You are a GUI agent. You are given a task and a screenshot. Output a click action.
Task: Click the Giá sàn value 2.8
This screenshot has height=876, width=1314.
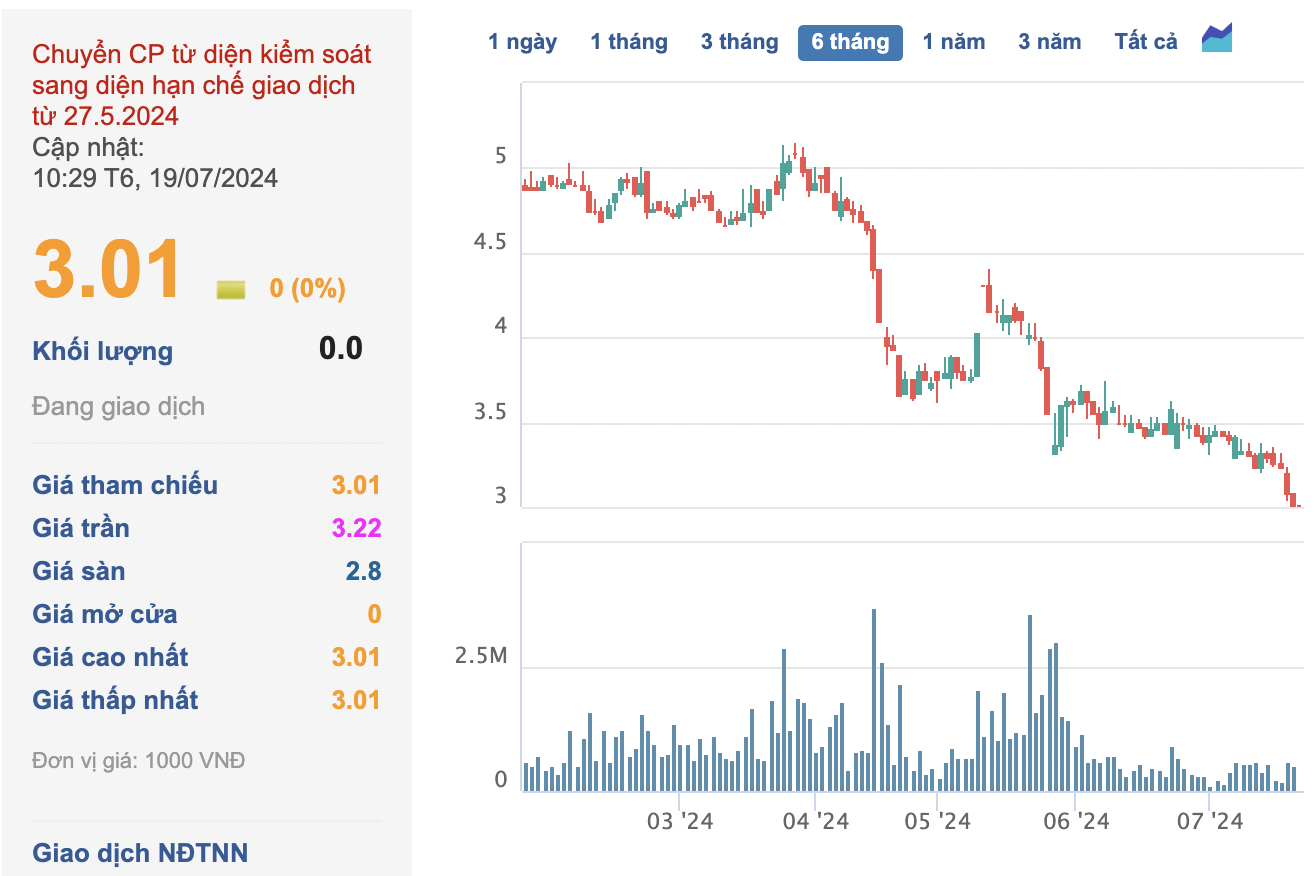[x=365, y=571]
